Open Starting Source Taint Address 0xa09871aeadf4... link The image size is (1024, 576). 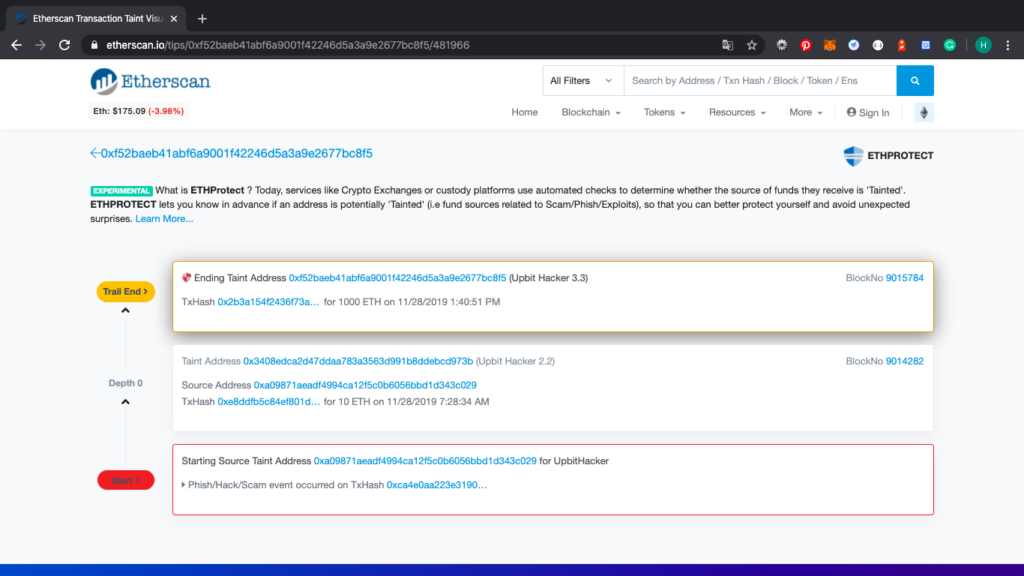425,461
